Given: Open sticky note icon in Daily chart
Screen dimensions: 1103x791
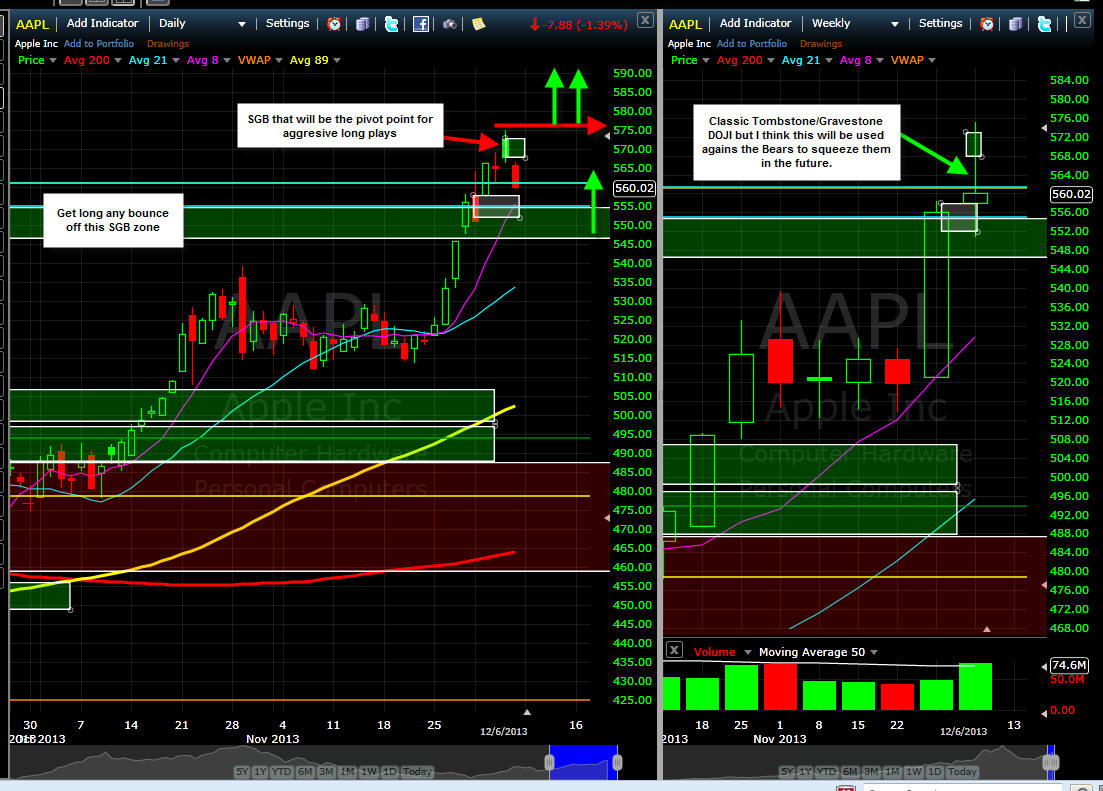Looking at the screenshot, I should point(478,24).
